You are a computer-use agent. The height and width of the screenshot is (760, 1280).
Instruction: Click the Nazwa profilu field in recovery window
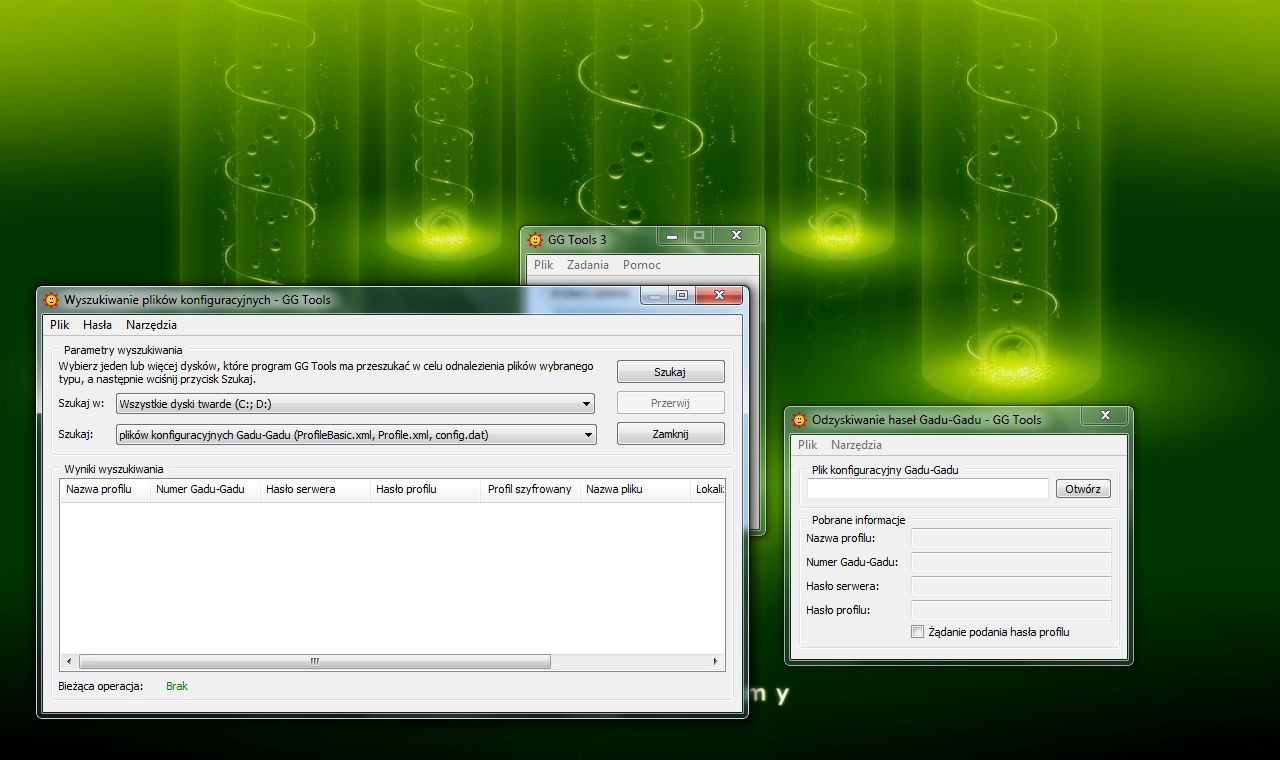click(x=1011, y=538)
